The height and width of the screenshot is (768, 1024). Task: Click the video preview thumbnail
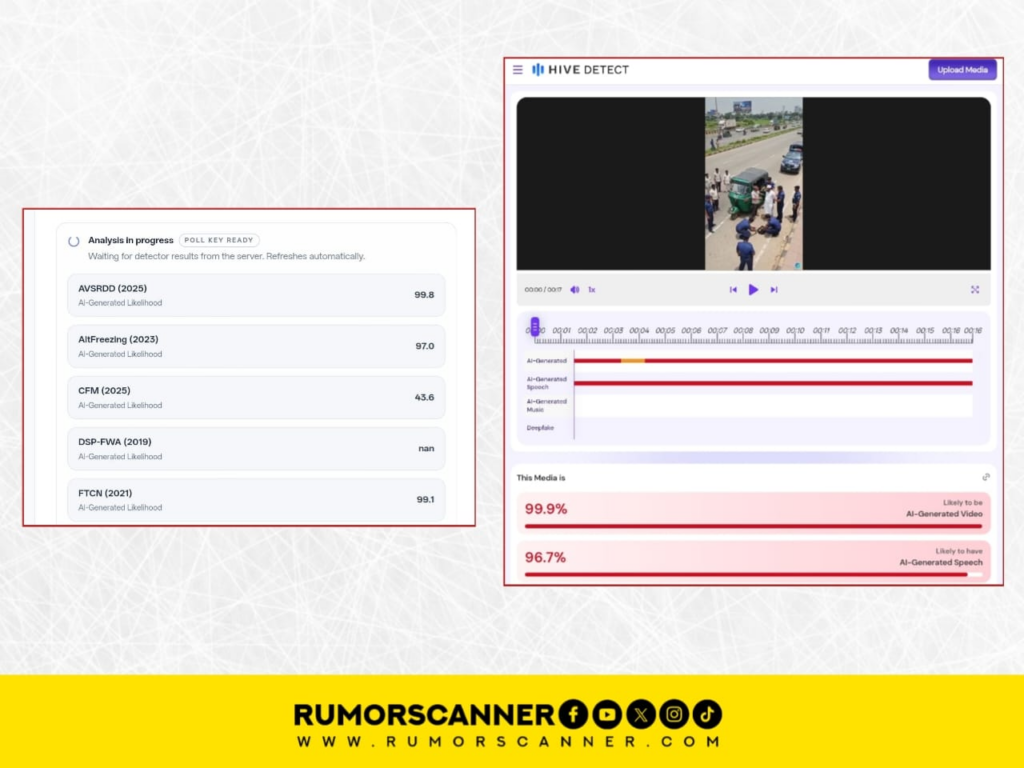coord(754,184)
